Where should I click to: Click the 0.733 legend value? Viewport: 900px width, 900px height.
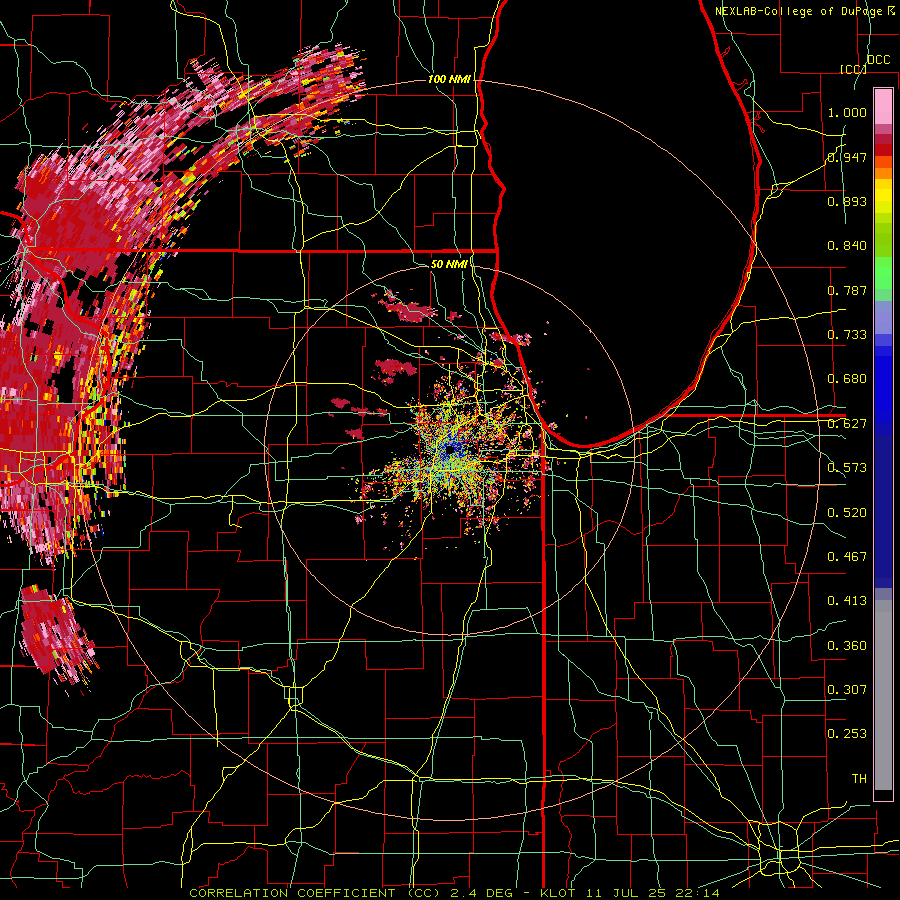coord(847,335)
